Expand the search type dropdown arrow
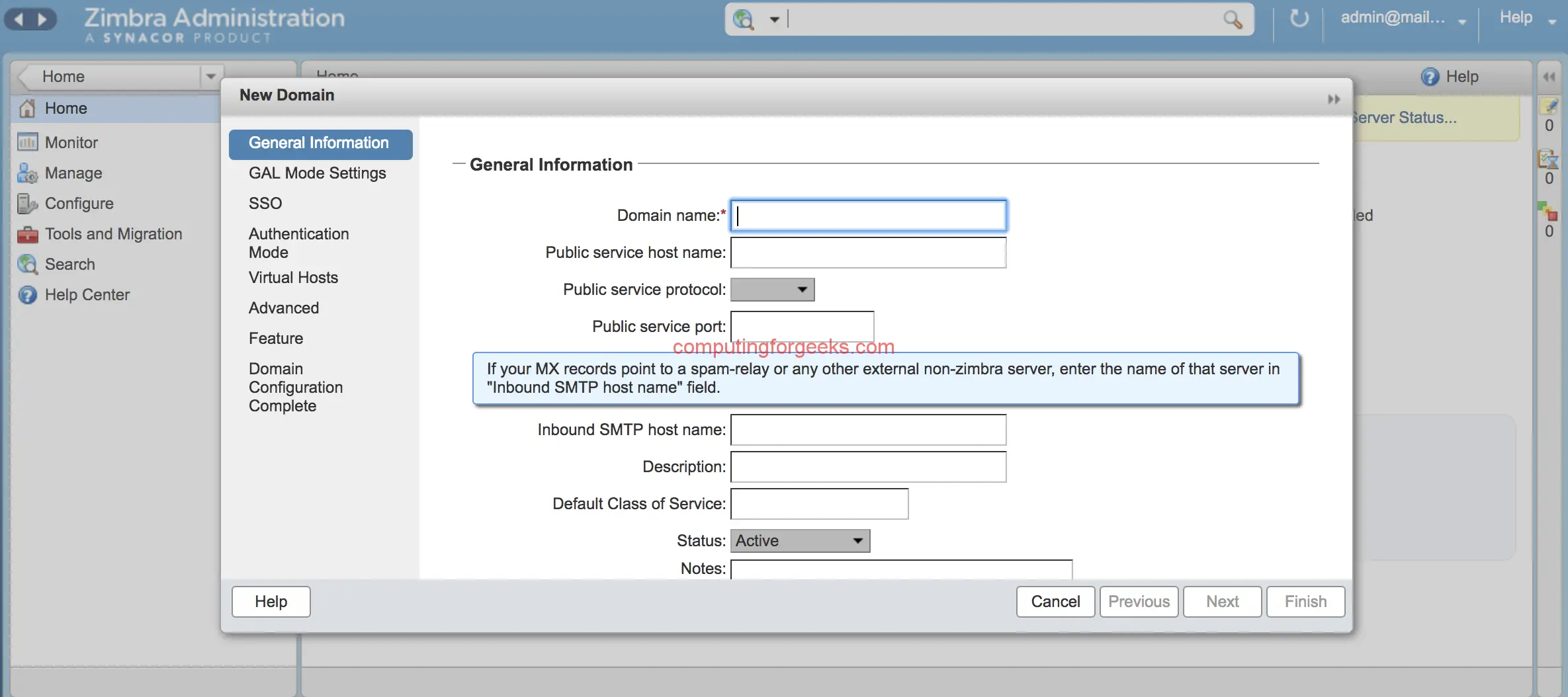1568x697 pixels. click(x=773, y=20)
